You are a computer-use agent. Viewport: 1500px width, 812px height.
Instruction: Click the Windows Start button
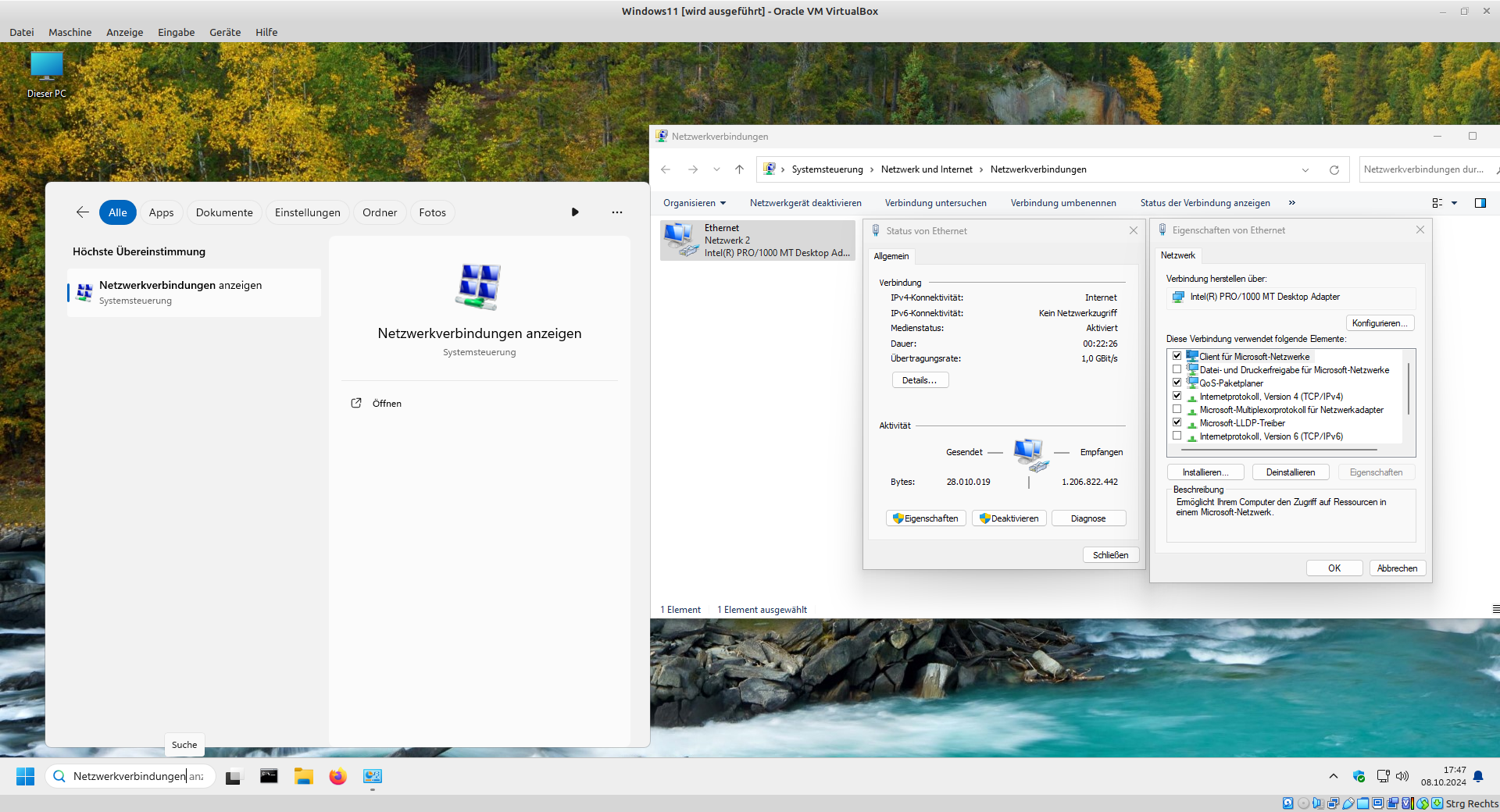(x=25, y=776)
